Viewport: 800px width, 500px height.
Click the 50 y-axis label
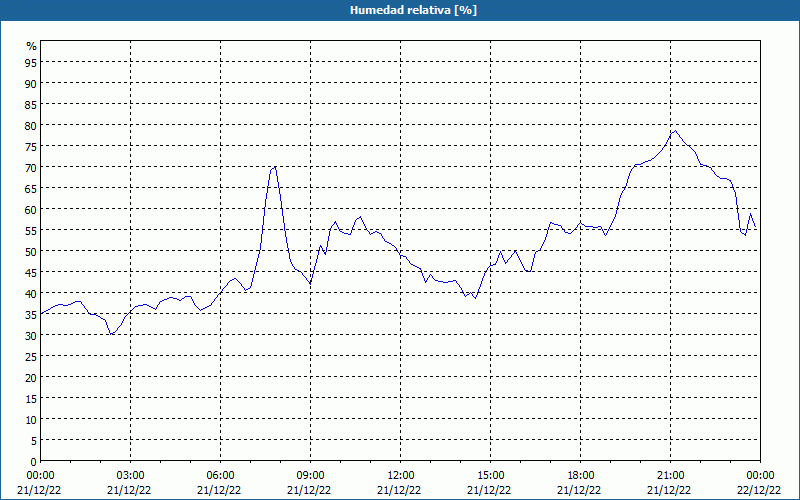(x=31, y=251)
